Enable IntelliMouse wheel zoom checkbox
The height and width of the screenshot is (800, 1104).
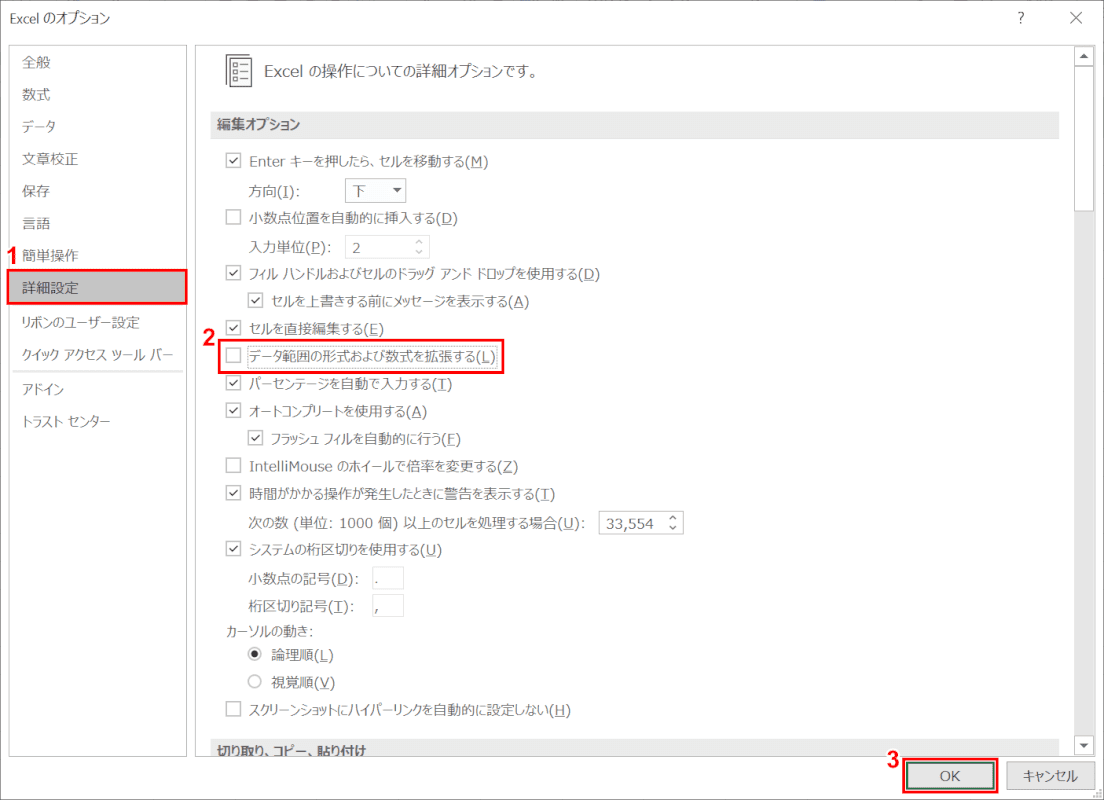pos(233,465)
